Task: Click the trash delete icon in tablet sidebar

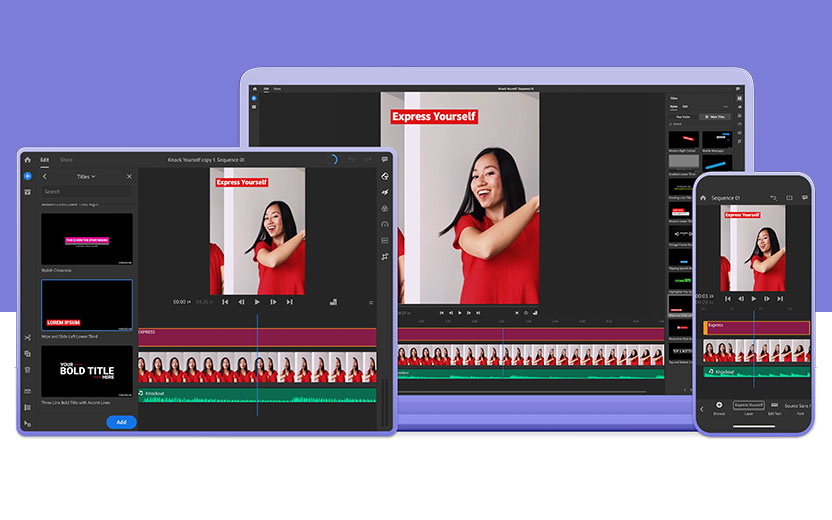Action: tap(27, 369)
